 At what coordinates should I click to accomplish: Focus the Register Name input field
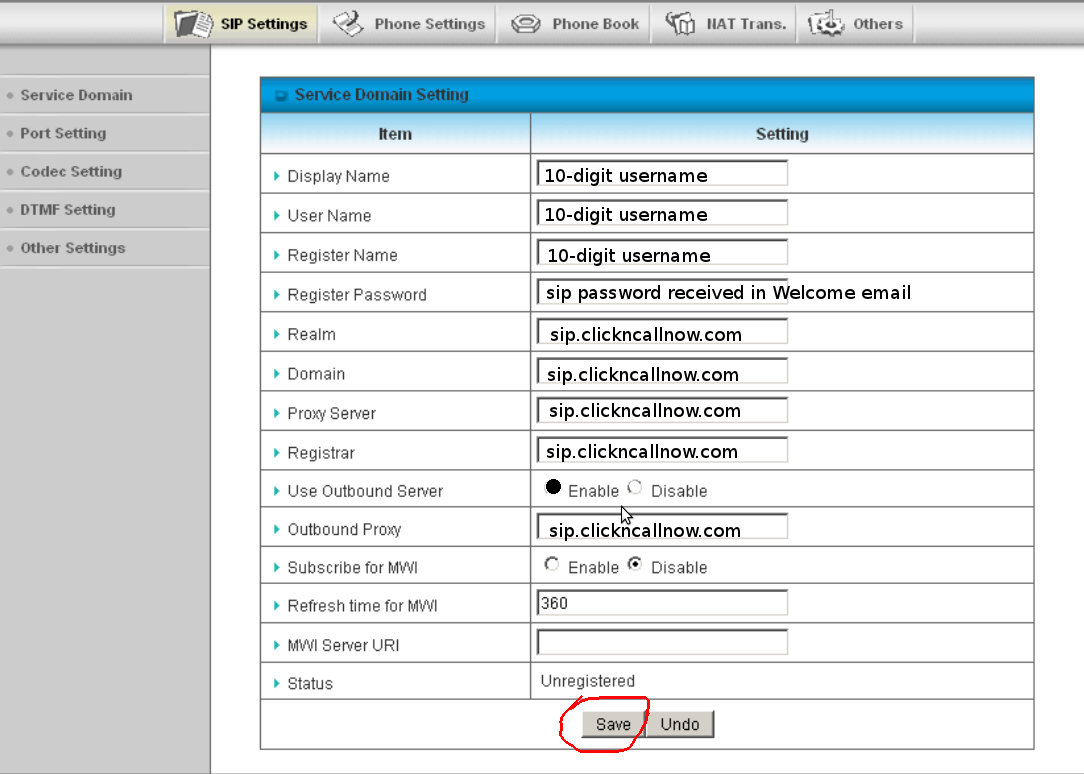pyautogui.click(x=662, y=252)
